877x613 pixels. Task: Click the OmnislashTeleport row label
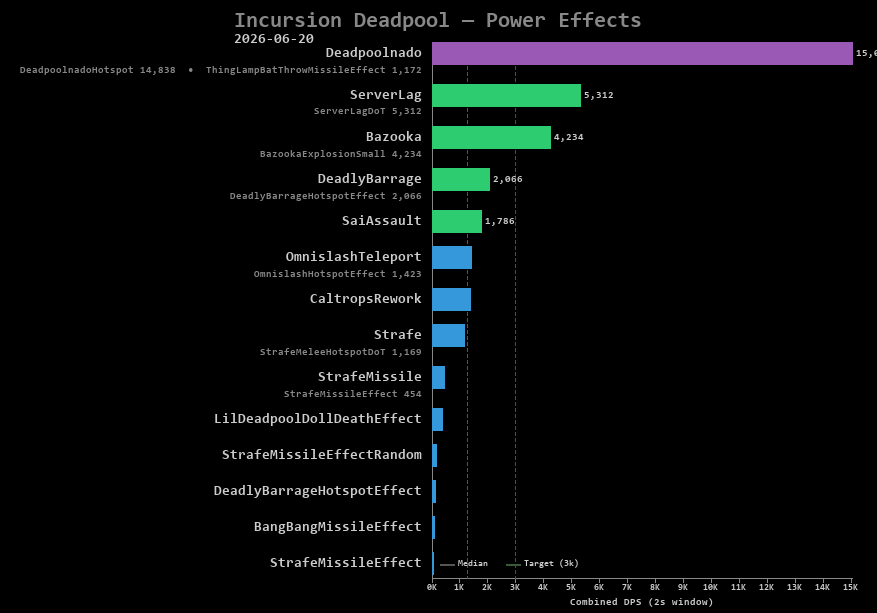(x=353, y=257)
